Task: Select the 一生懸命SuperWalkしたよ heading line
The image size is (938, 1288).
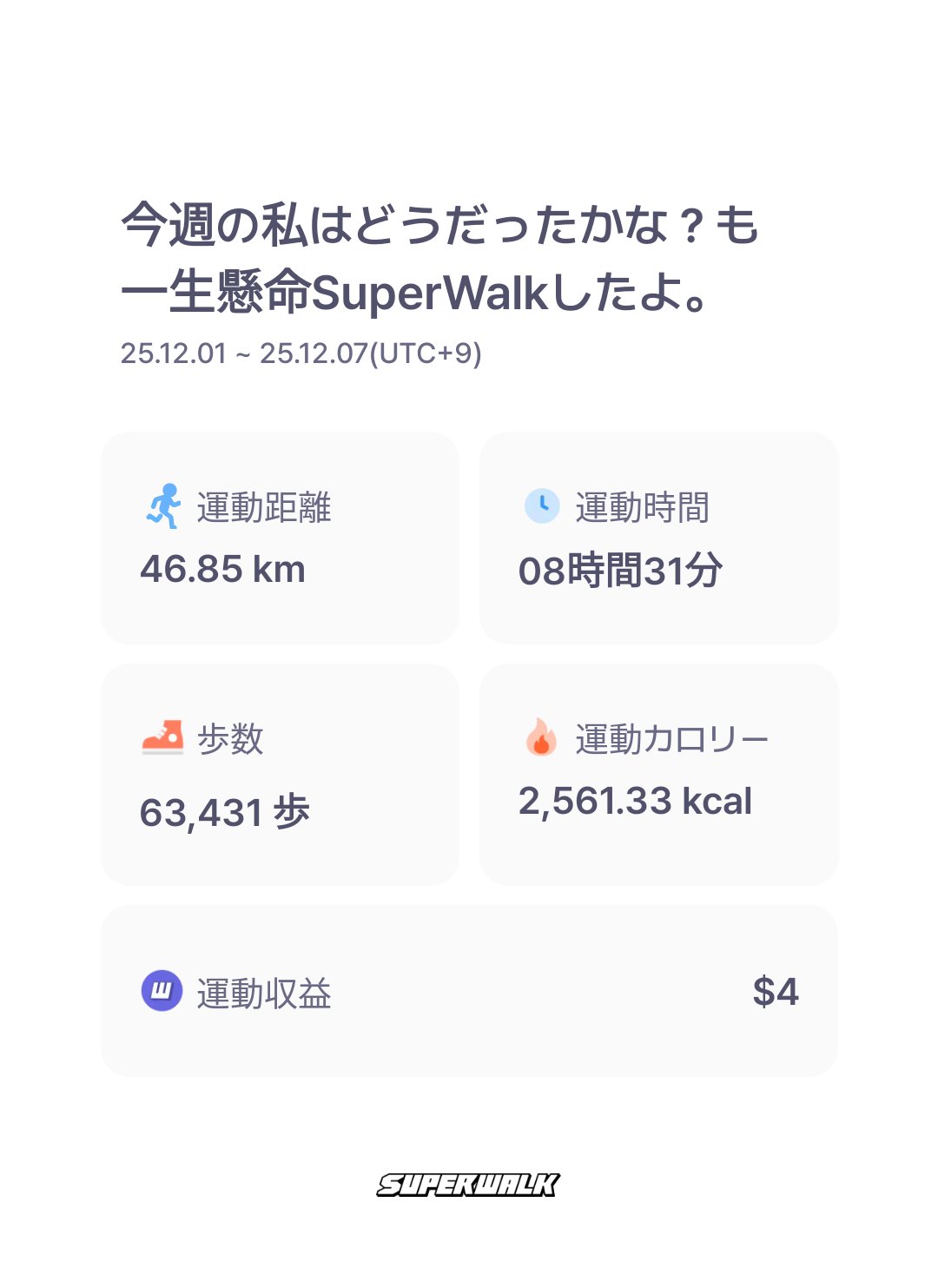Action: click(415, 292)
